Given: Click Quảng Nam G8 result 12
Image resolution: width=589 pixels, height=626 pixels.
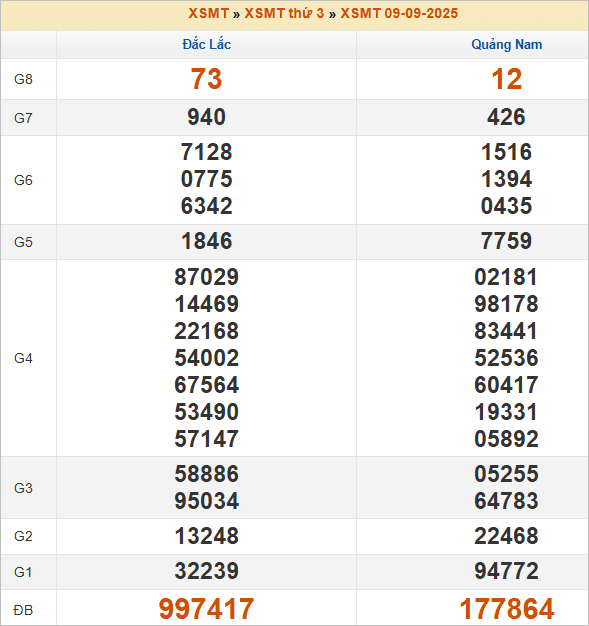Looking at the screenshot, I should [x=506, y=79].
